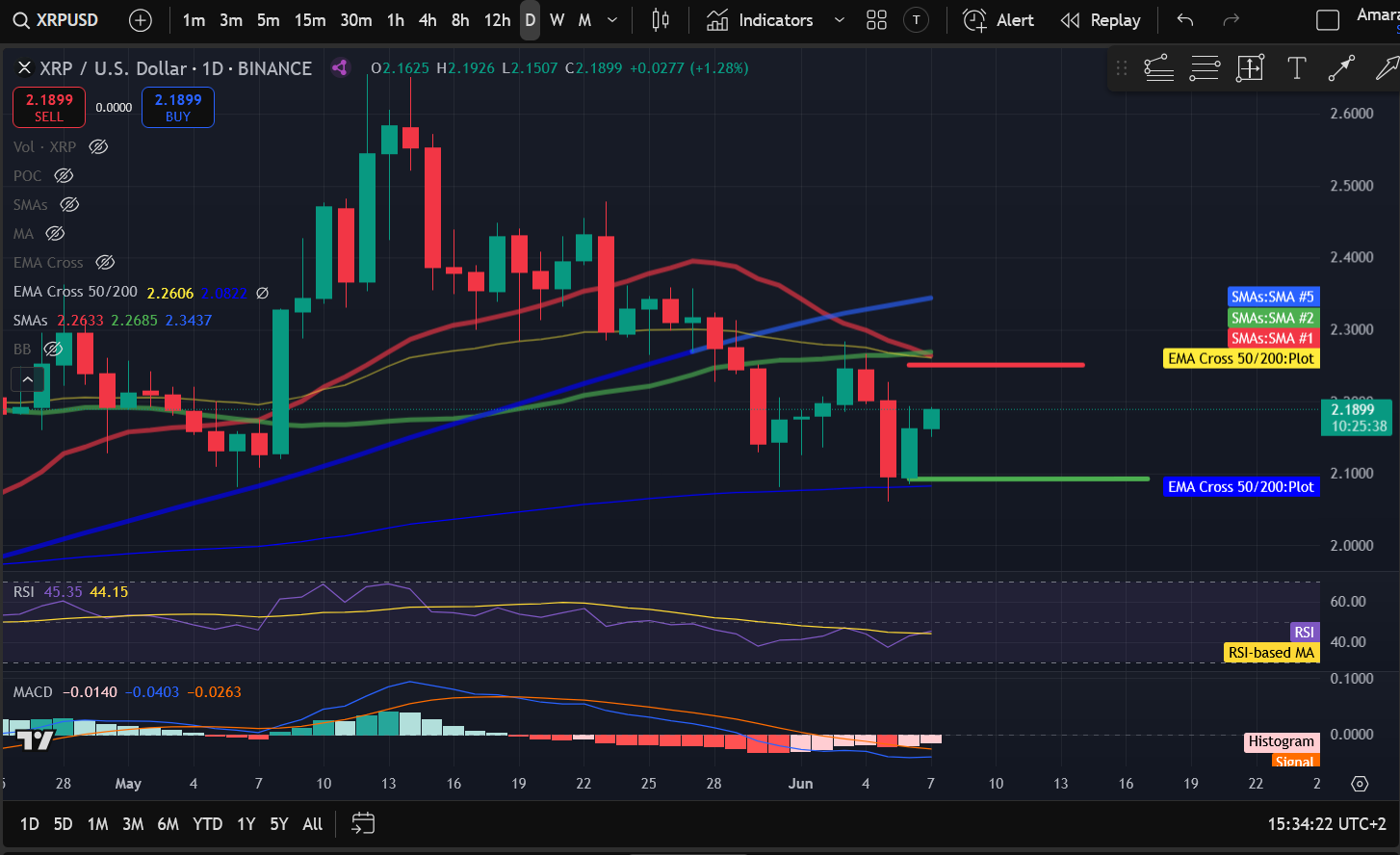1400x855 pixels.
Task: Set date range to 1M
Action: coord(97,824)
